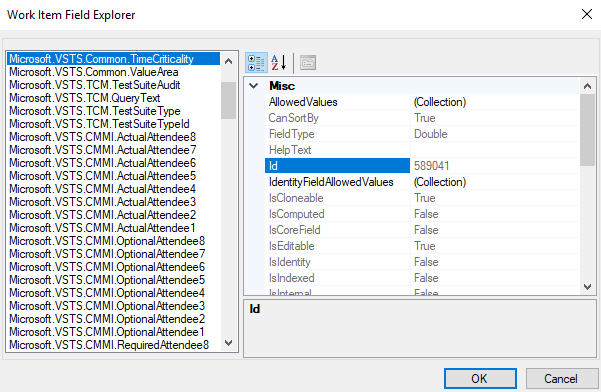Click the property grid scroll up arrow
The height and width of the screenshot is (392, 601).
click(587, 86)
